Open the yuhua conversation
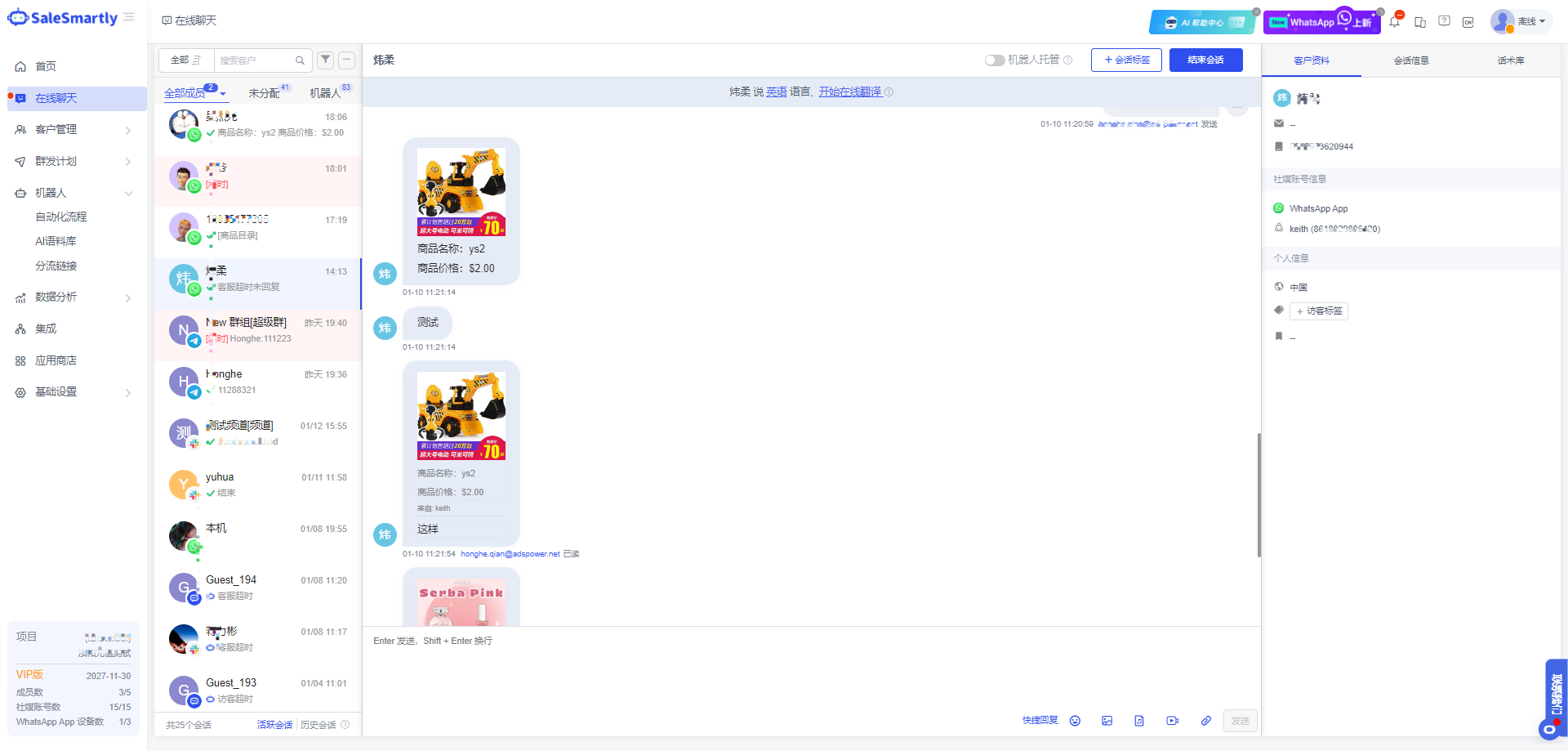The height and width of the screenshot is (751, 1568). click(x=258, y=485)
